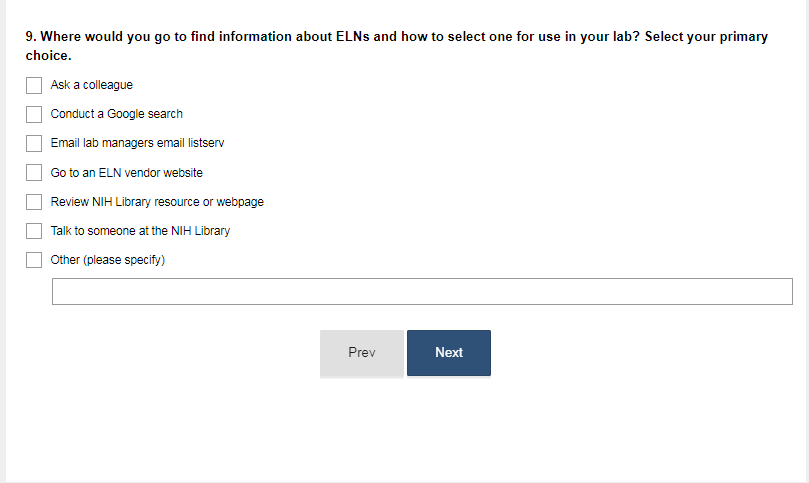The width and height of the screenshot is (809, 483).
Task: Click the 'Other (please specify)' label text
Action: [107, 260]
